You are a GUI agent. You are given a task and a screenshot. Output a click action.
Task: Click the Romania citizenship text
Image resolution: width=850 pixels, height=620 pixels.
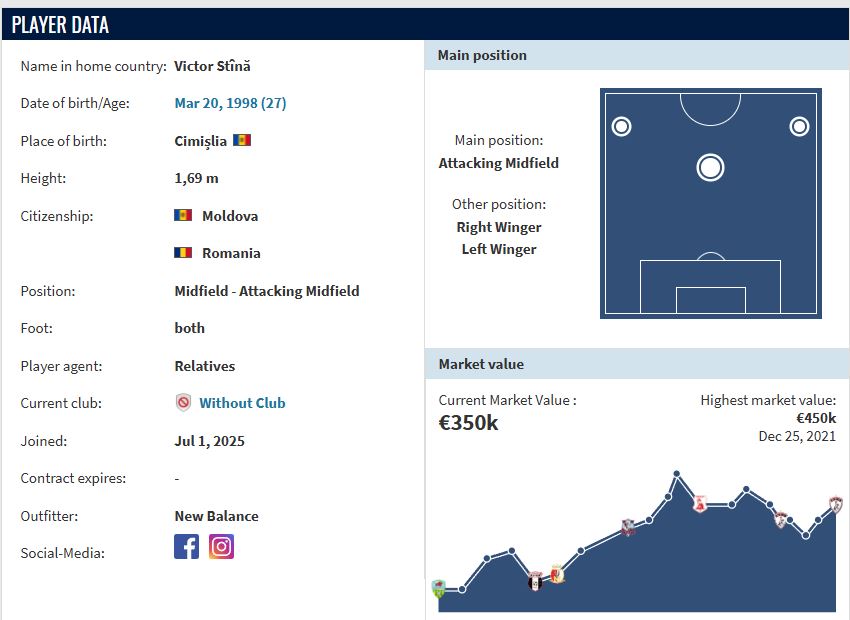(231, 253)
